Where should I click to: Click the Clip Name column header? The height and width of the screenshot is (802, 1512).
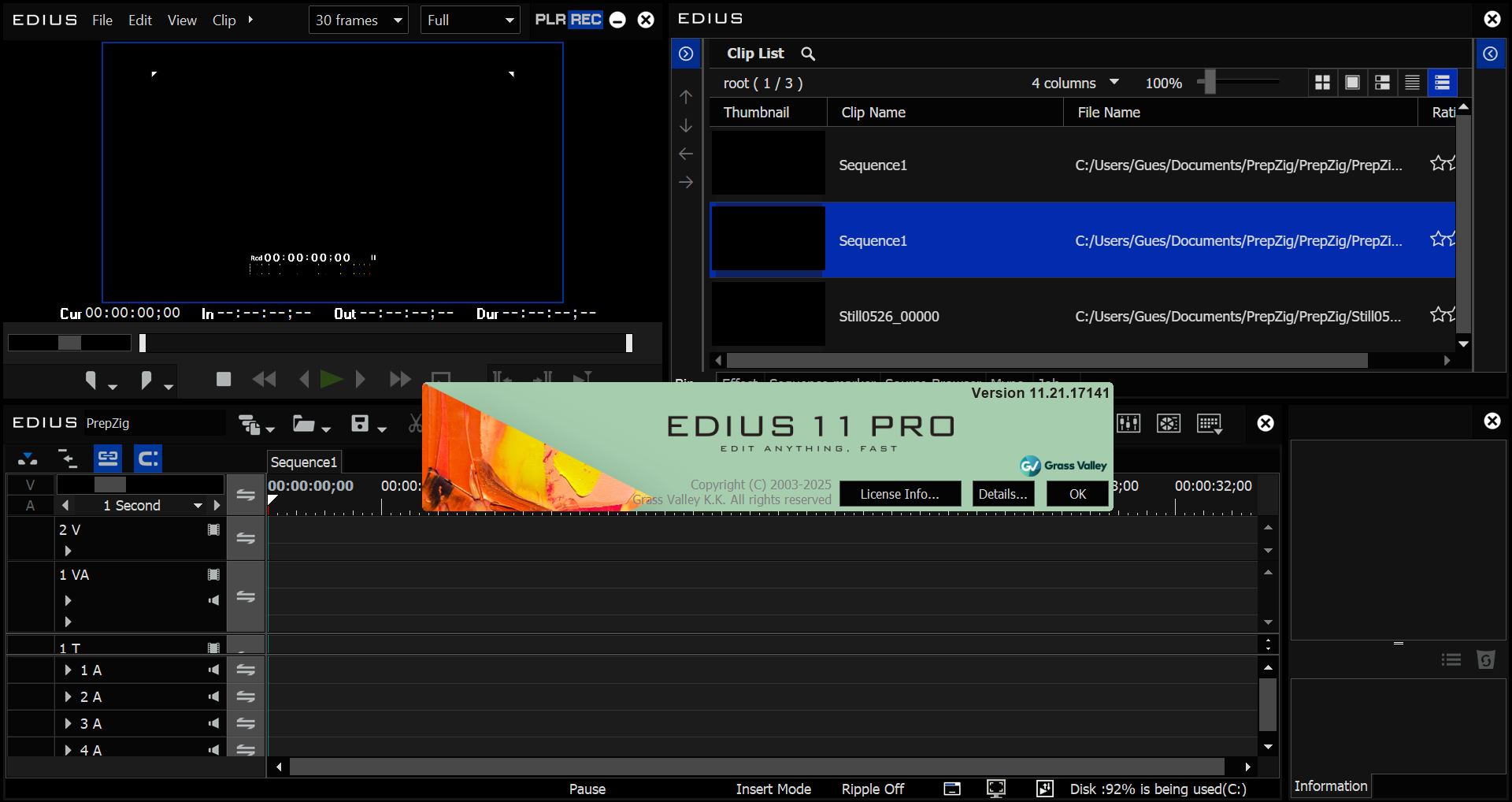tap(945, 113)
